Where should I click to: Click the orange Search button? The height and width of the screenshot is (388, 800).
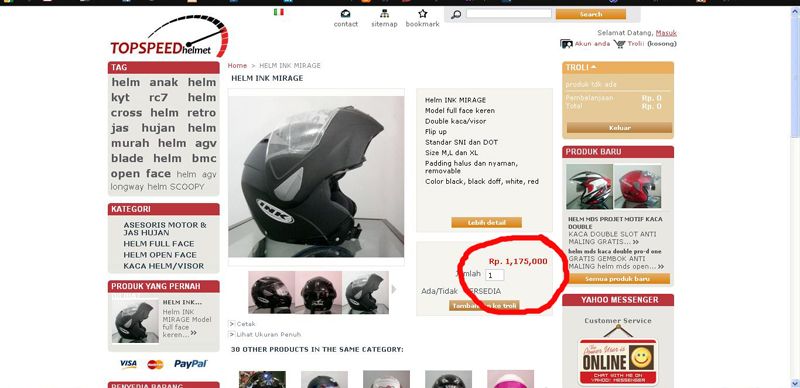click(x=591, y=14)
